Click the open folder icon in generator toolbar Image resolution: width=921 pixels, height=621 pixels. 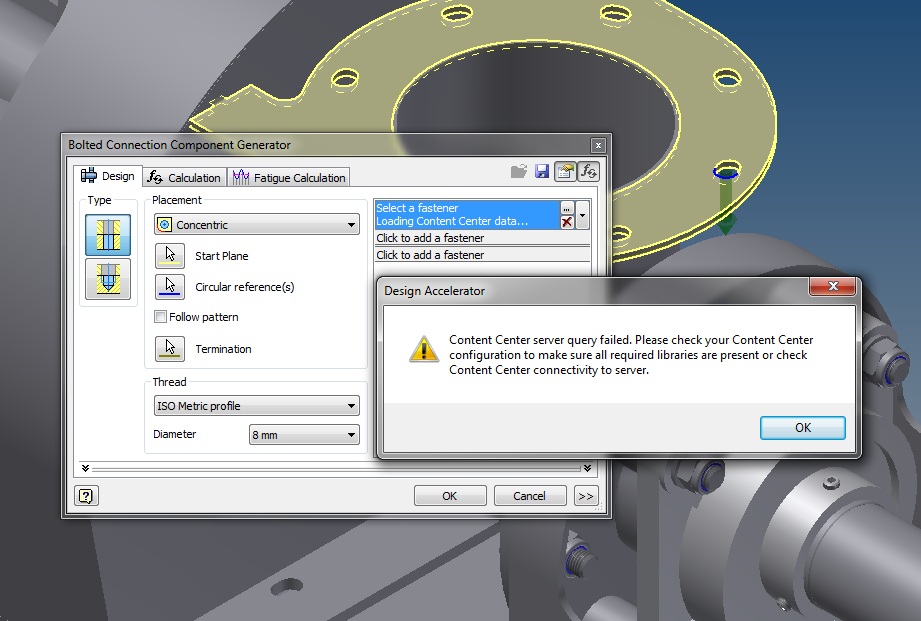tap(519, 172)
